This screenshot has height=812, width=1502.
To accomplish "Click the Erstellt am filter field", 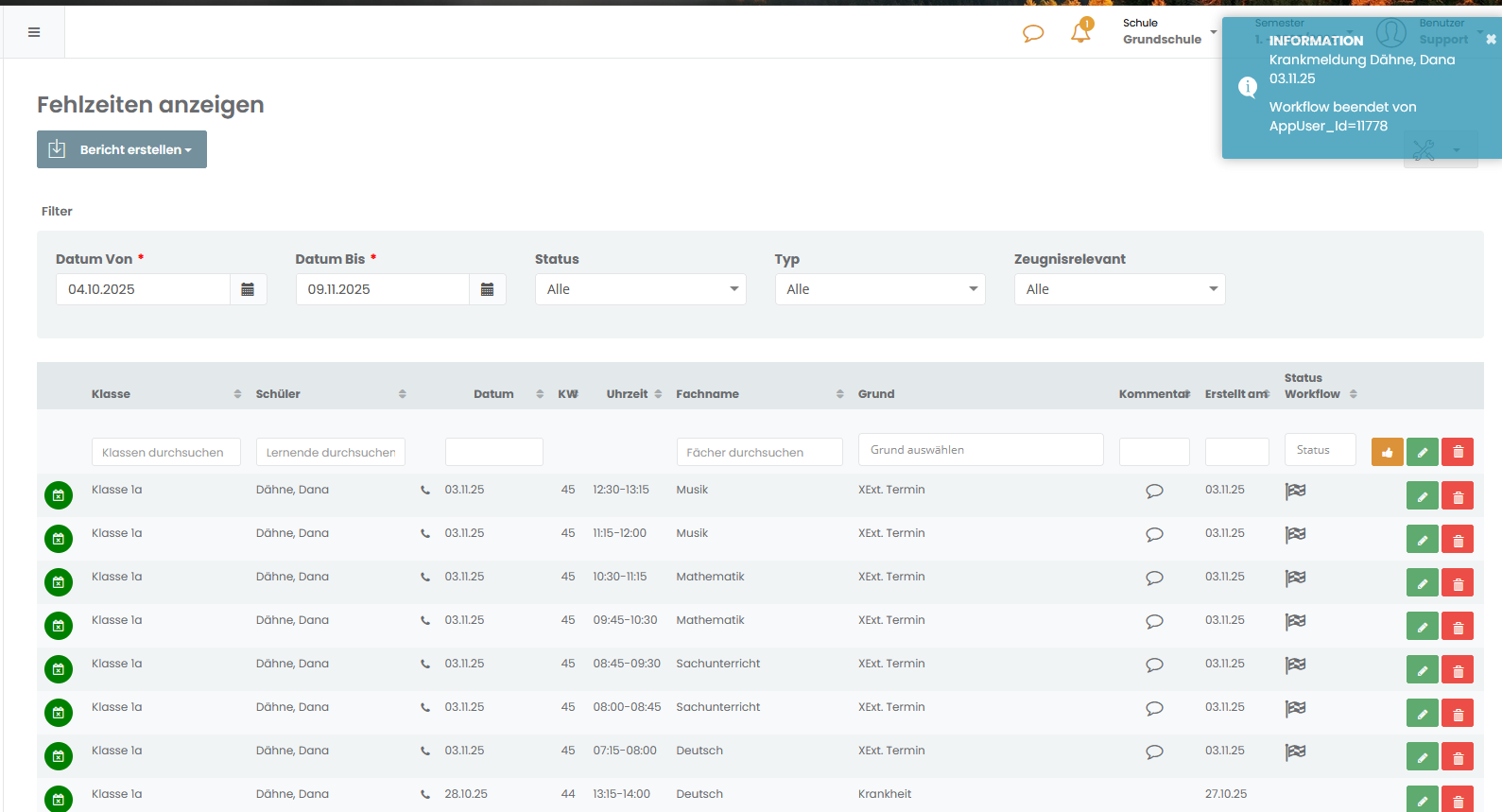I will click(1237, 452).
